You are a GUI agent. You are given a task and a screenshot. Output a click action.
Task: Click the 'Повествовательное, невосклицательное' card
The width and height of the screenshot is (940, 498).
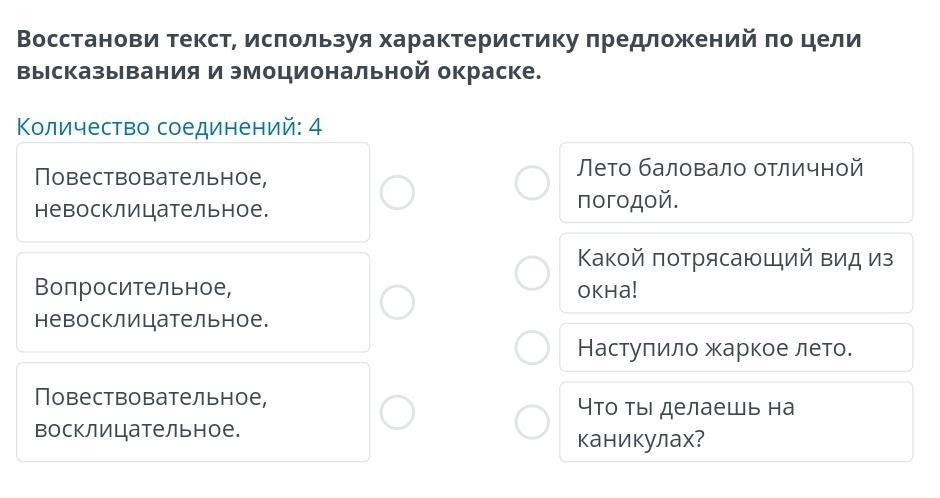[x=193, y=192]
